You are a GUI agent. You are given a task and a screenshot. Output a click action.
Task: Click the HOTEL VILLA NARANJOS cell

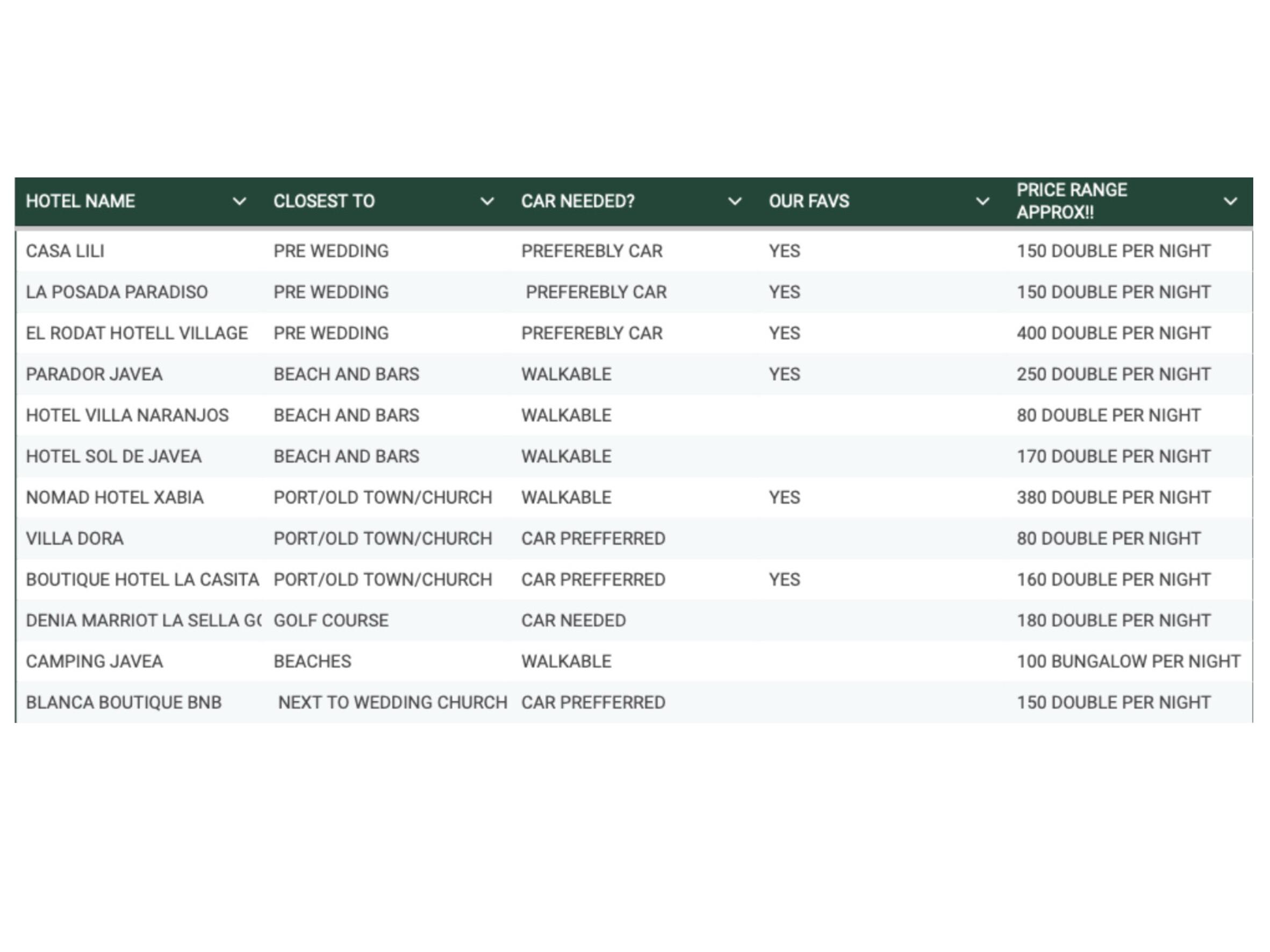pyautogui.click(x=127, y=415)
